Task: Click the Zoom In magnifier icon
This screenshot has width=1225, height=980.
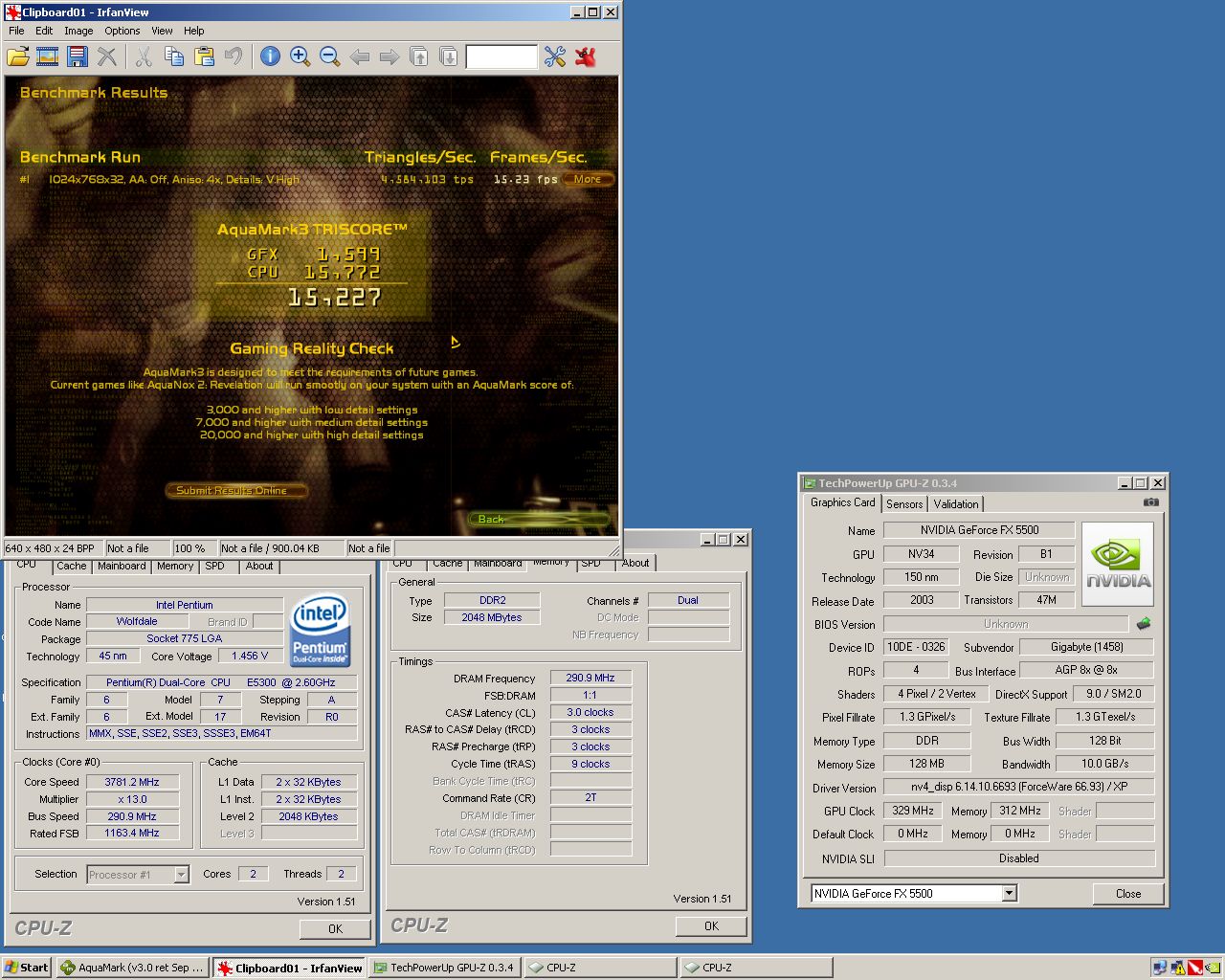Action: click(301, 56)
